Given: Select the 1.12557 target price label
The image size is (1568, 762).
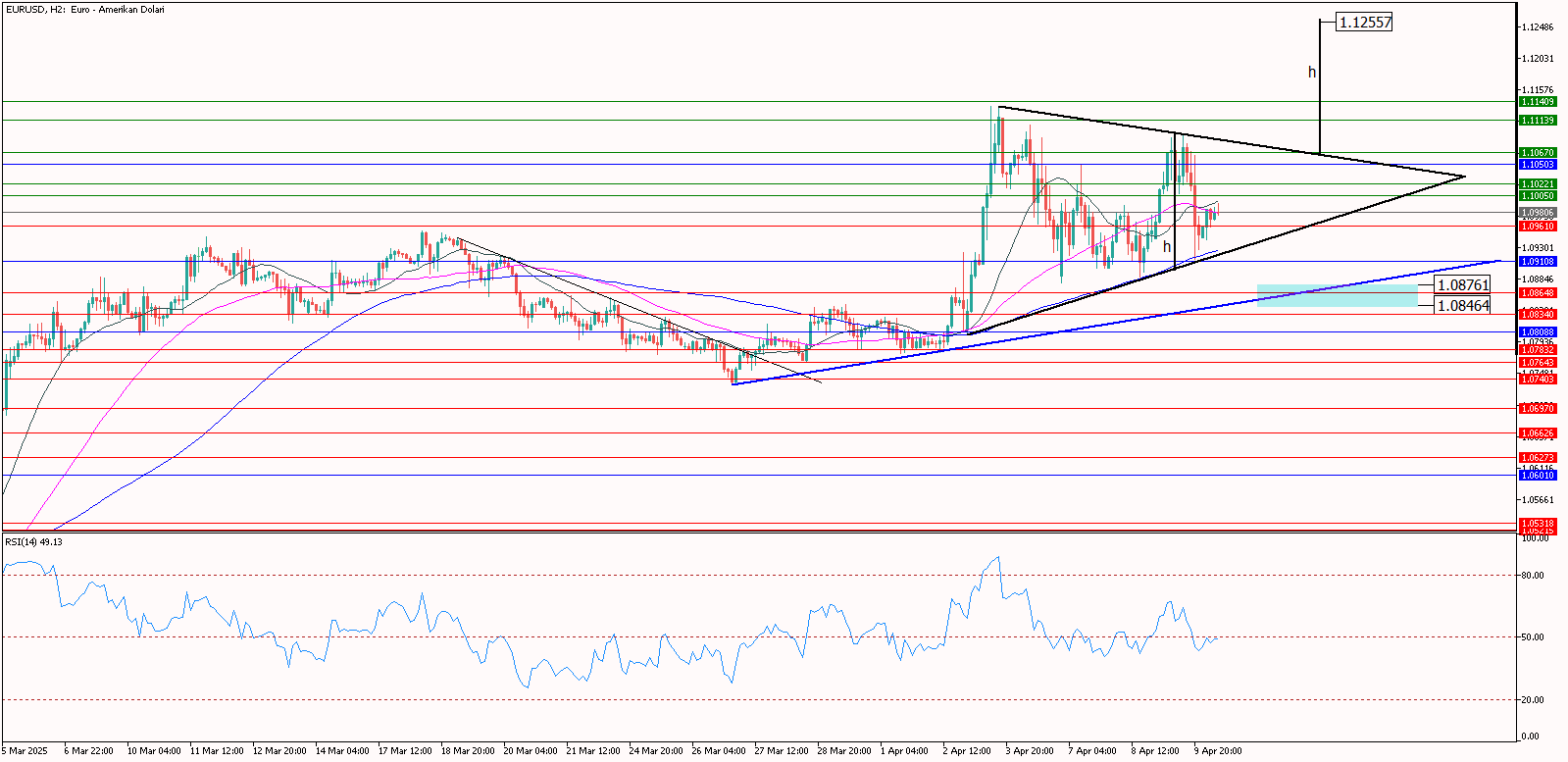Looking at the screenshot, I should click(x=1365, y=23).
